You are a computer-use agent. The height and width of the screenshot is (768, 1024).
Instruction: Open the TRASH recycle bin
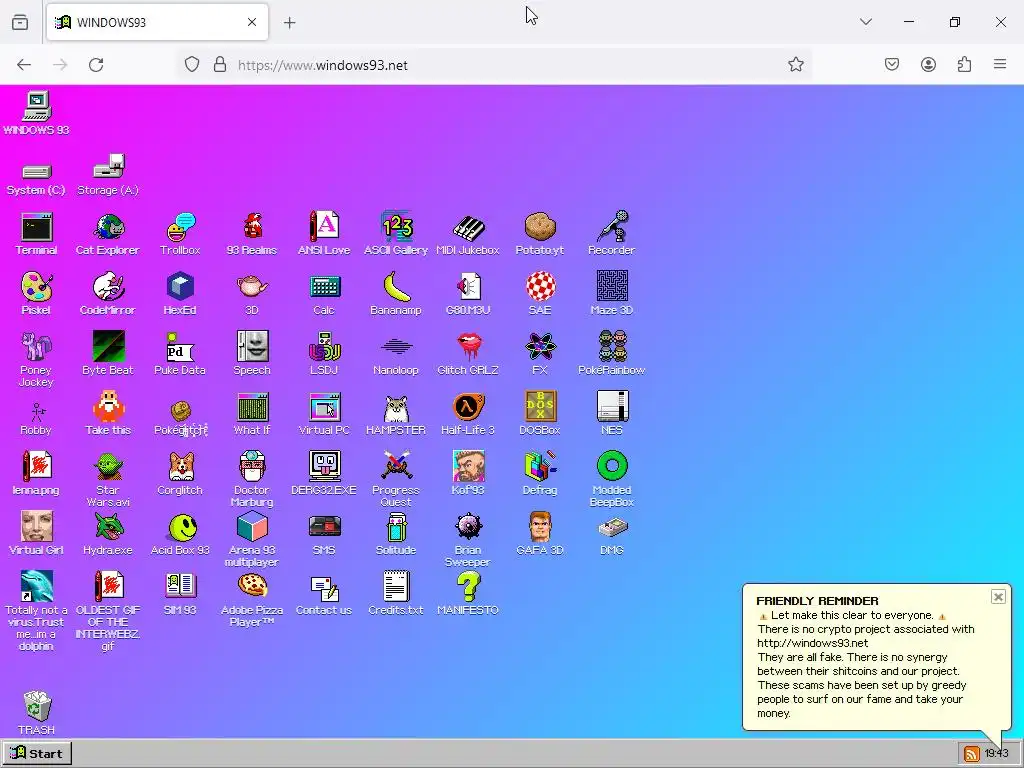[x=37, y=707]
